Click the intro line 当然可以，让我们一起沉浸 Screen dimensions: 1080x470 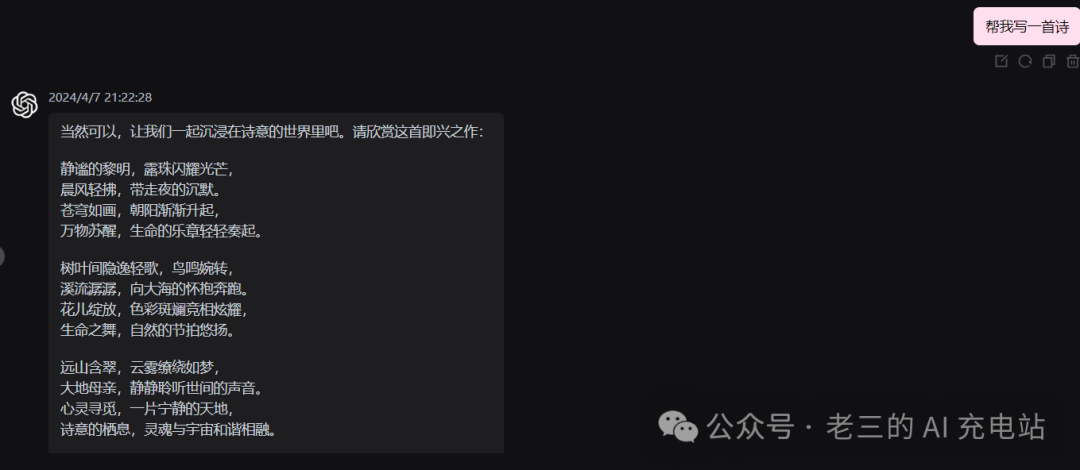[x=273, y=132]
